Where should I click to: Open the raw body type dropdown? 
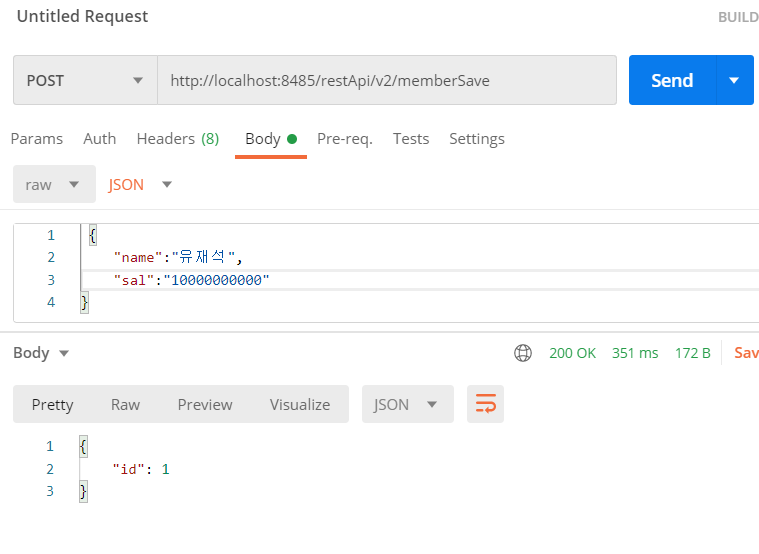54,184
